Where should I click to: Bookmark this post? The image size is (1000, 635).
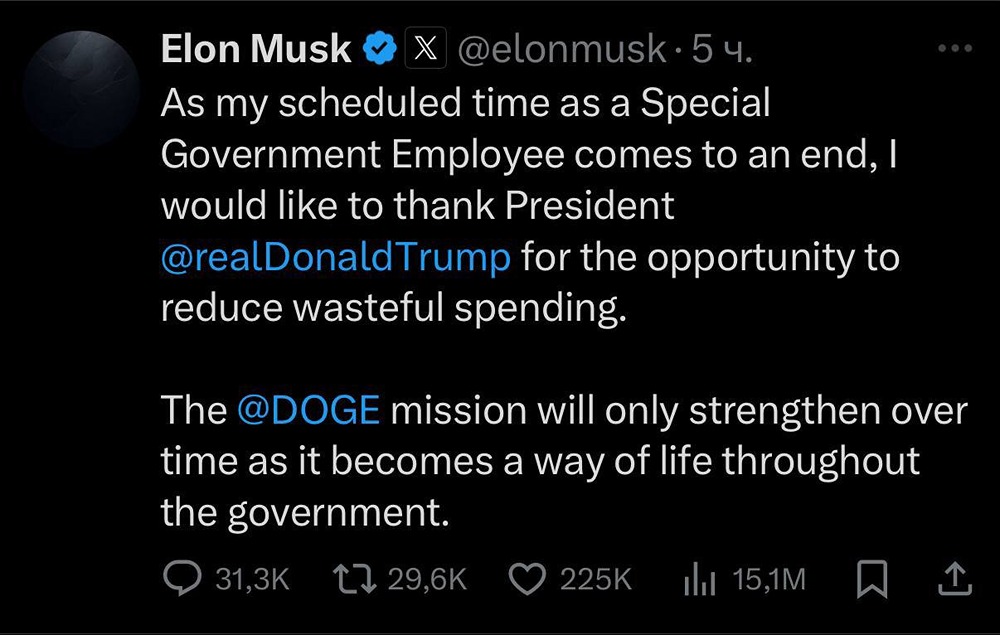click(x=873, y=579)
